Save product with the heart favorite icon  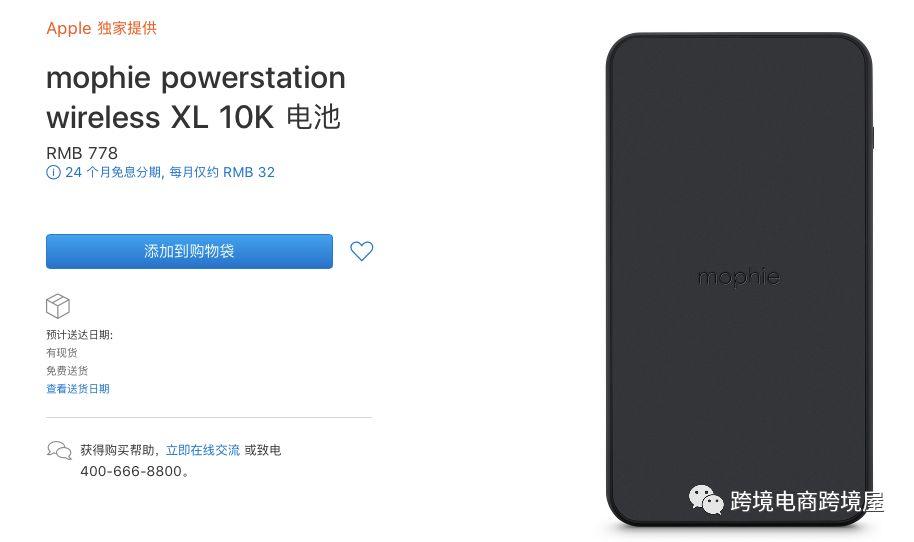(x=361, y=251)
